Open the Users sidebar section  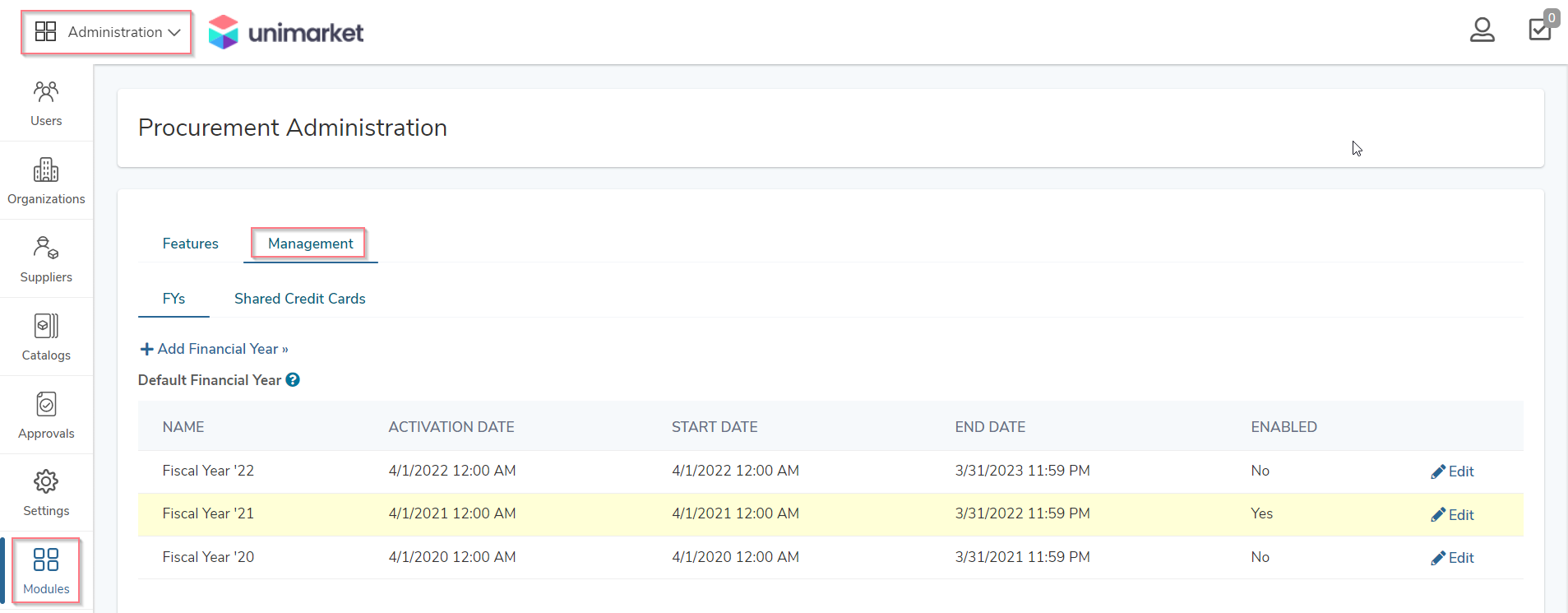coord(46,104)
